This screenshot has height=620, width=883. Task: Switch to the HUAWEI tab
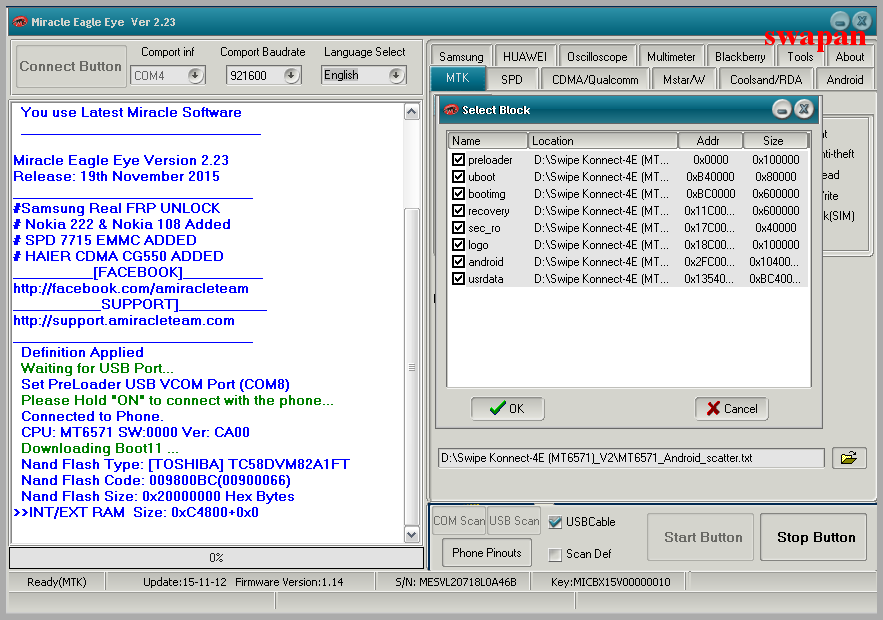[525, 56]
